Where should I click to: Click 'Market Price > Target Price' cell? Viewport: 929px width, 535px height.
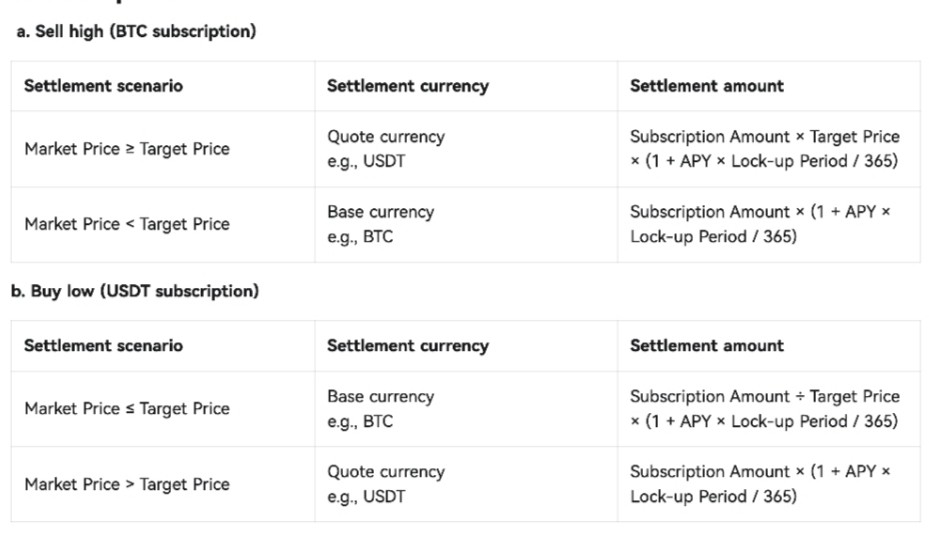127,484
